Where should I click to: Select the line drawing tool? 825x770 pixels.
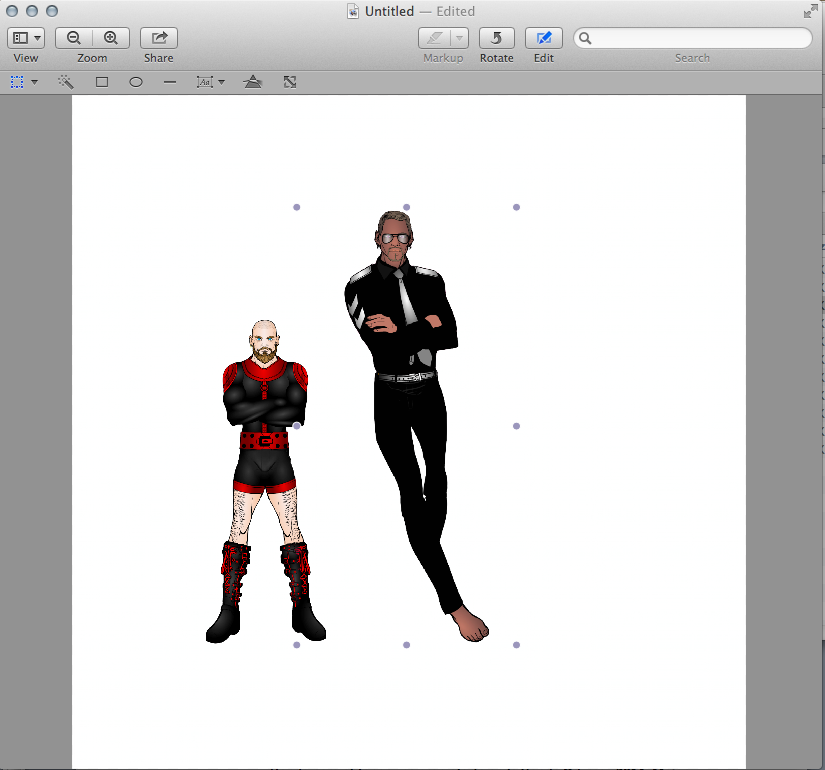pyautogui.click(x=170, y=82)
